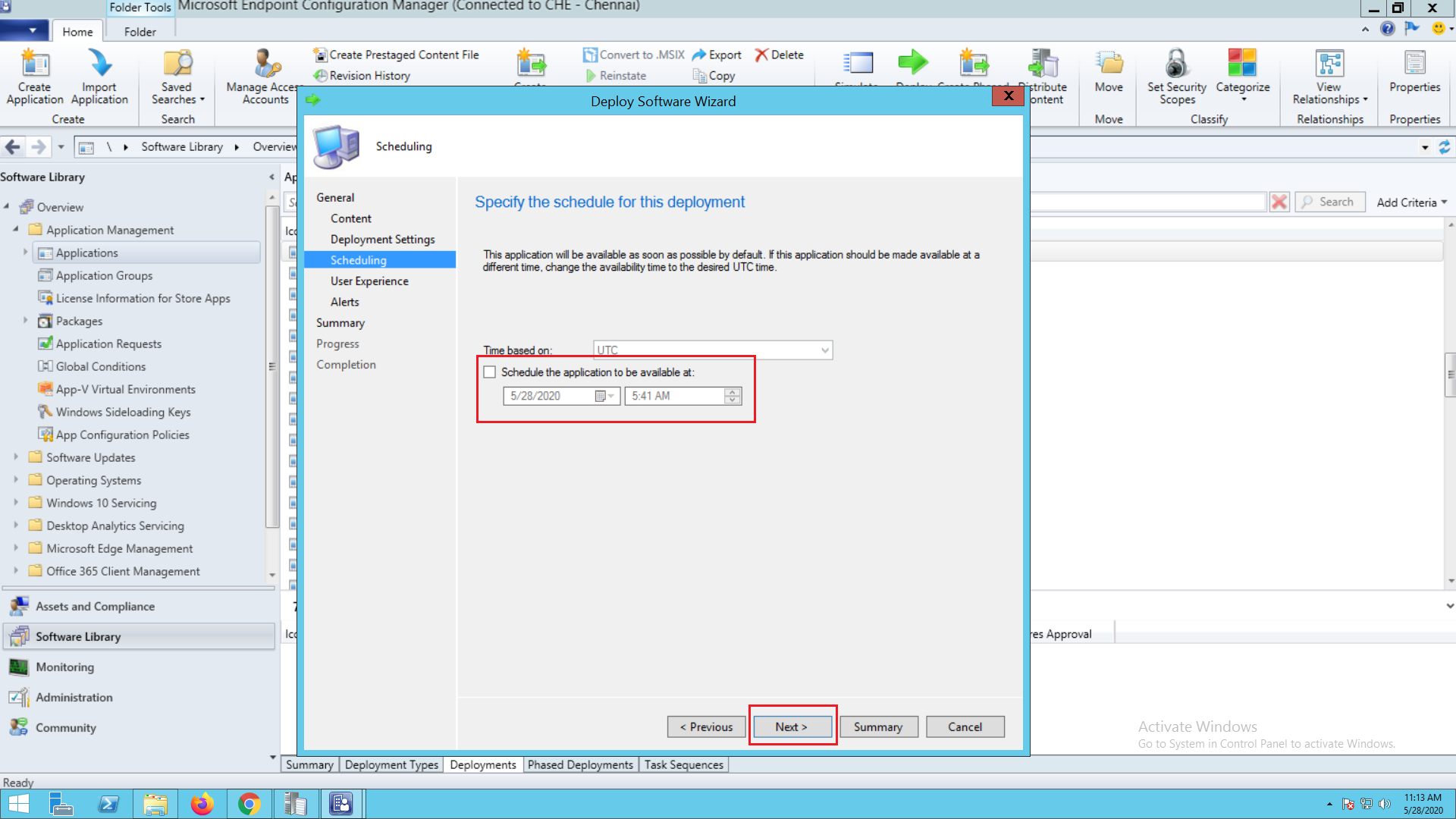This screenshot has width=1456, height=819.
Task: Open the date picker calendar dropdown
Action: (x=604, y=396)
